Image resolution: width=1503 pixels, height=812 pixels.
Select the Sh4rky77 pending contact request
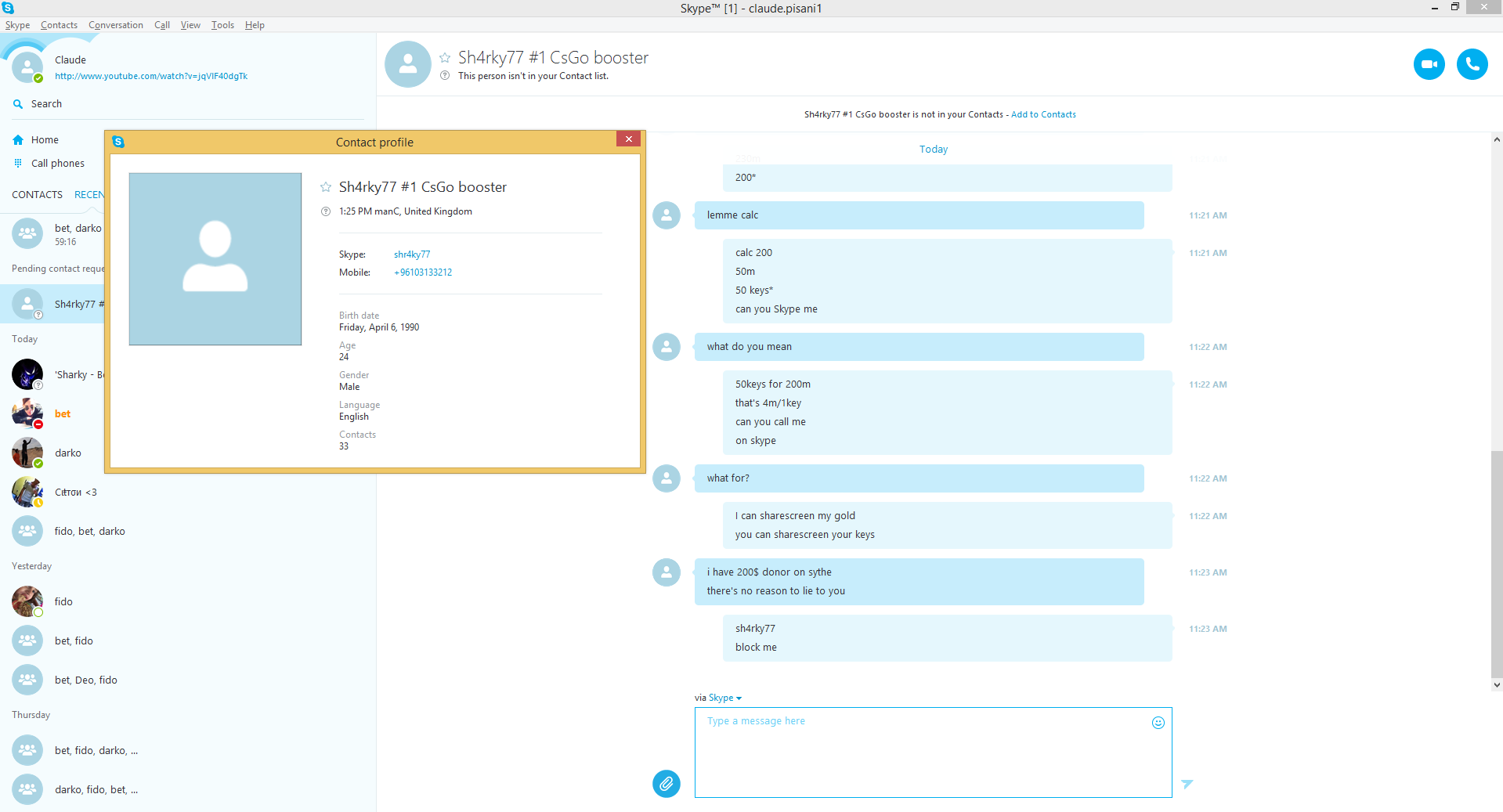tap(52, 304)
